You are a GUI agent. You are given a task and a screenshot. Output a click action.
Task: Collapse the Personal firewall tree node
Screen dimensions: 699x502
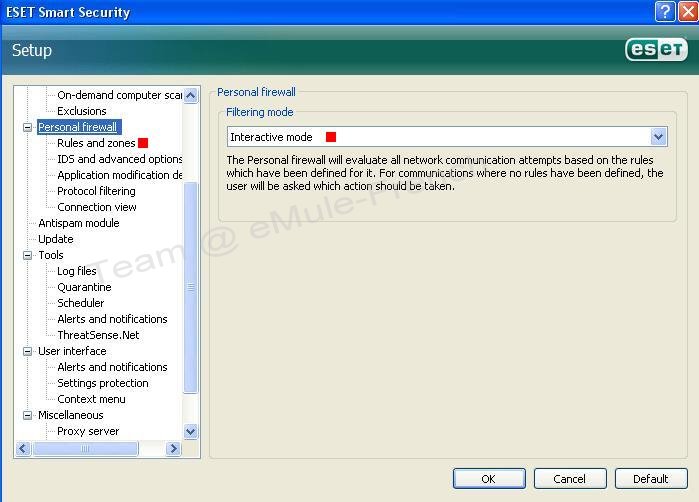[x=27, y=127]
